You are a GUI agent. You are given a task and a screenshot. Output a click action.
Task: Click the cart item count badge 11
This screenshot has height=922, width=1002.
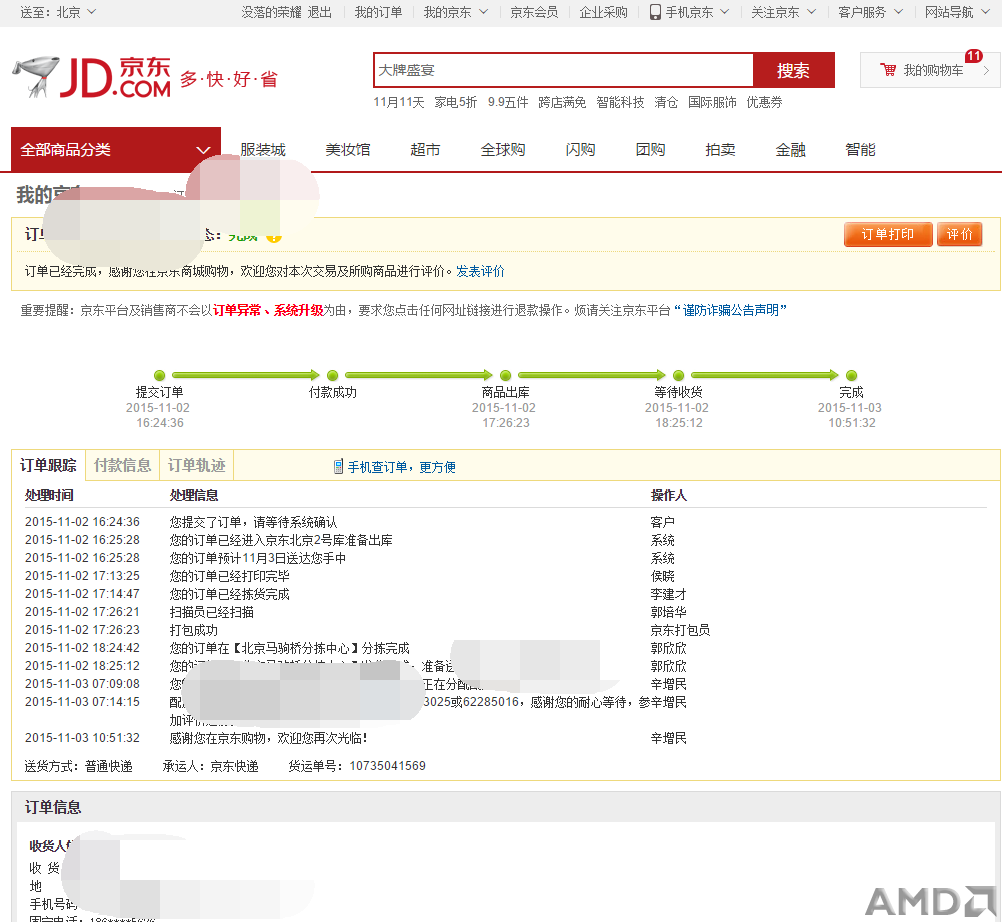[973, 56]
